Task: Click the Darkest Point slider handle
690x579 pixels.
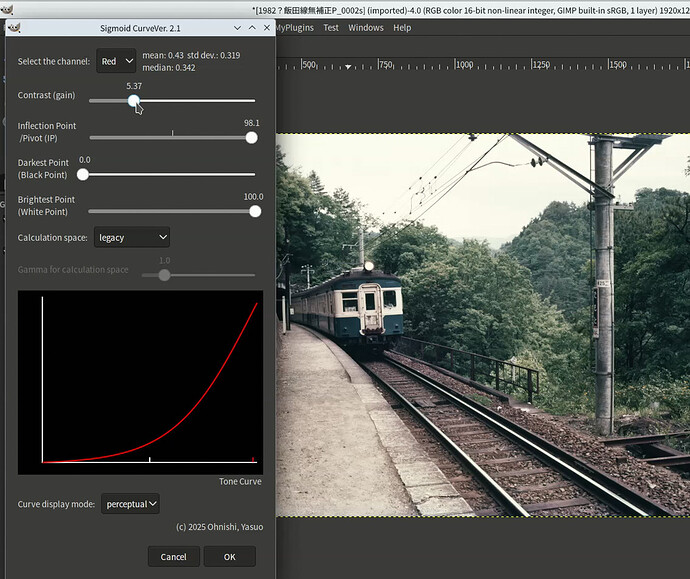Action: 83,174
